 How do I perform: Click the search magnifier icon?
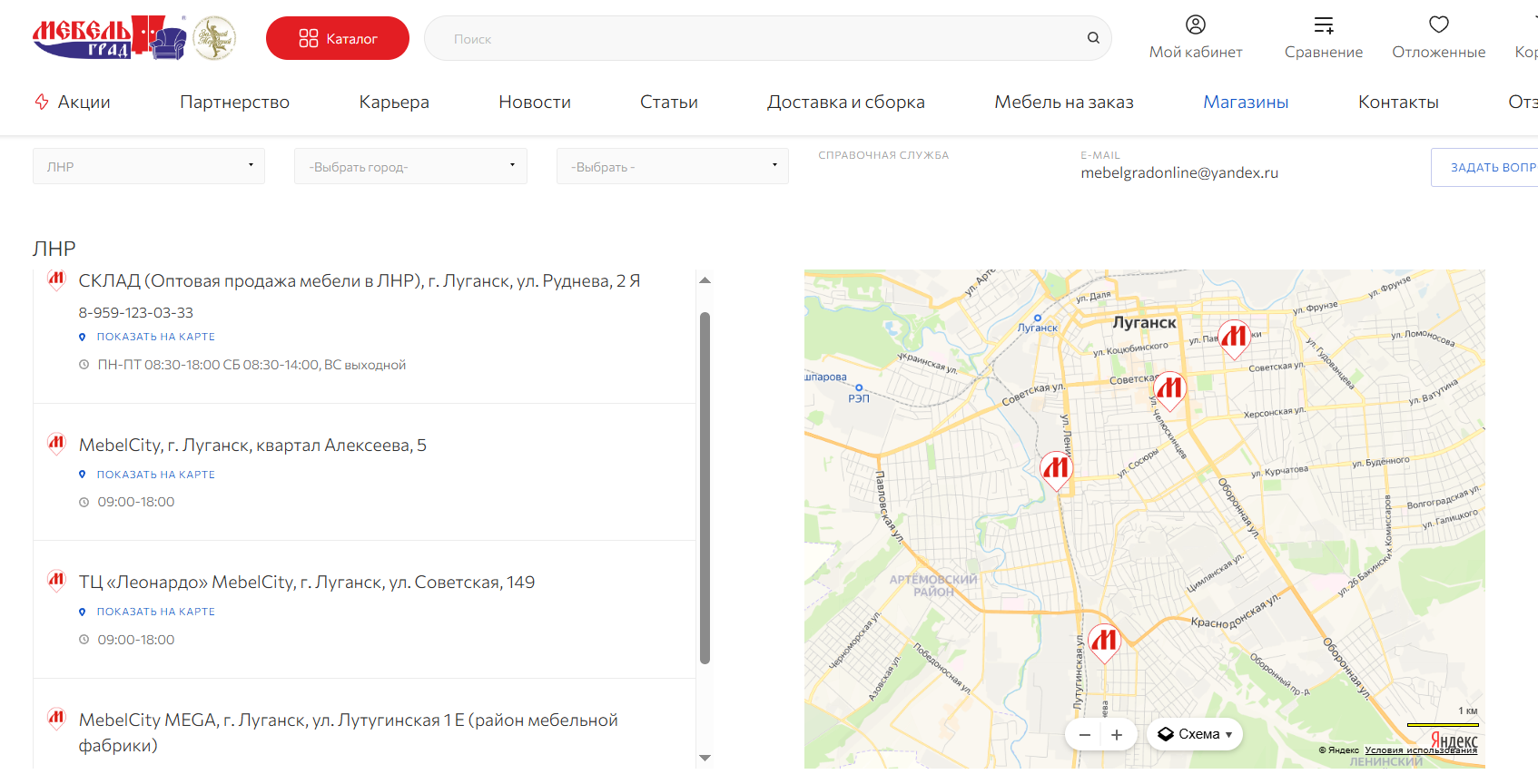coord(1093,38)
